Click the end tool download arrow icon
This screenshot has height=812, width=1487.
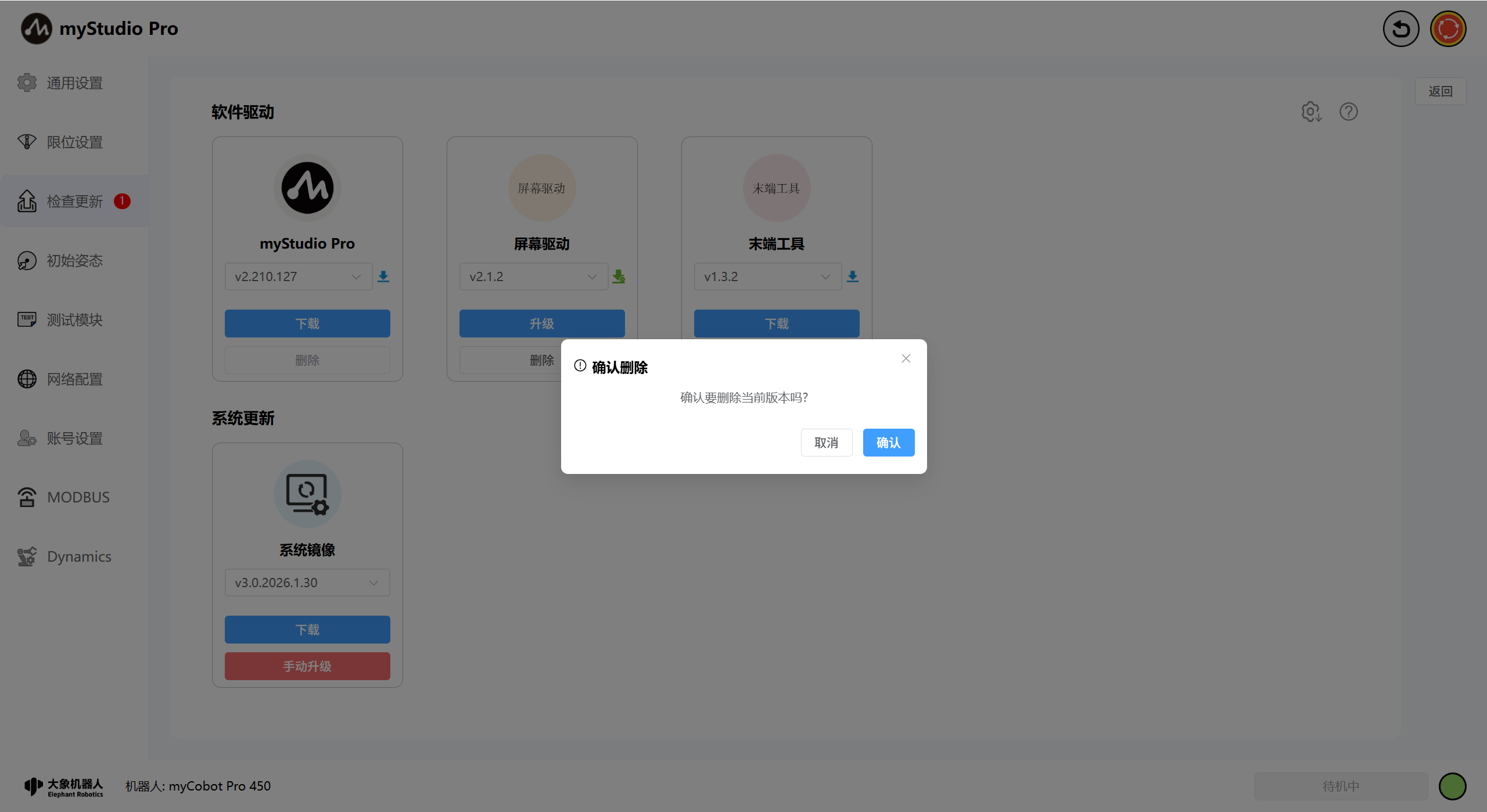click(852, 276)
